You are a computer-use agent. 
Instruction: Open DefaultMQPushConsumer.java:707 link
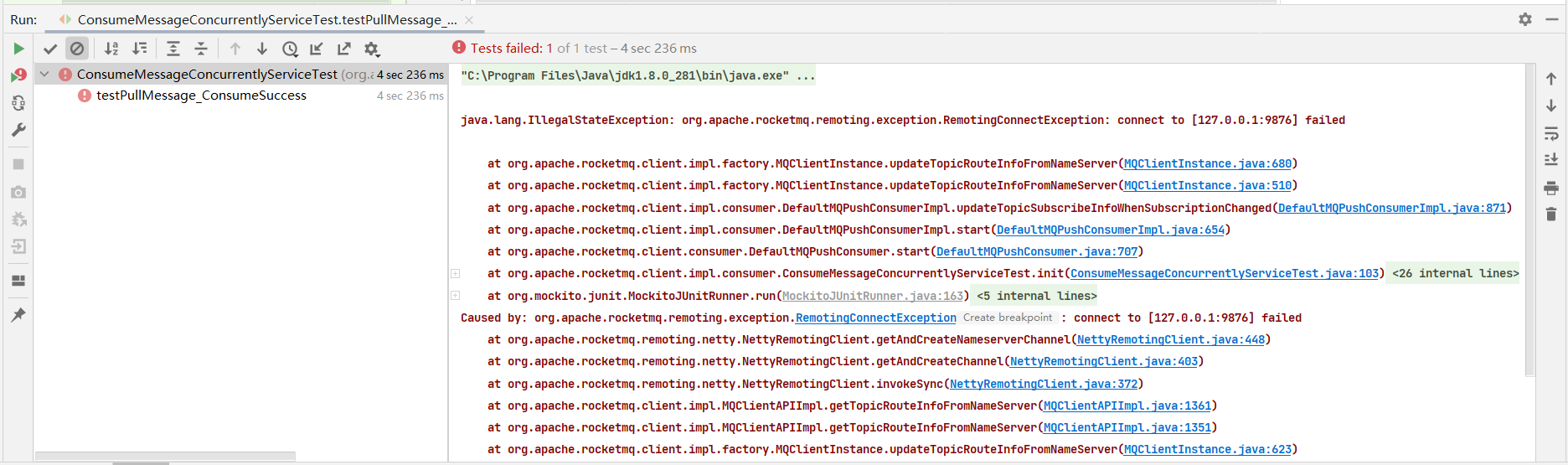(1037, 251)
